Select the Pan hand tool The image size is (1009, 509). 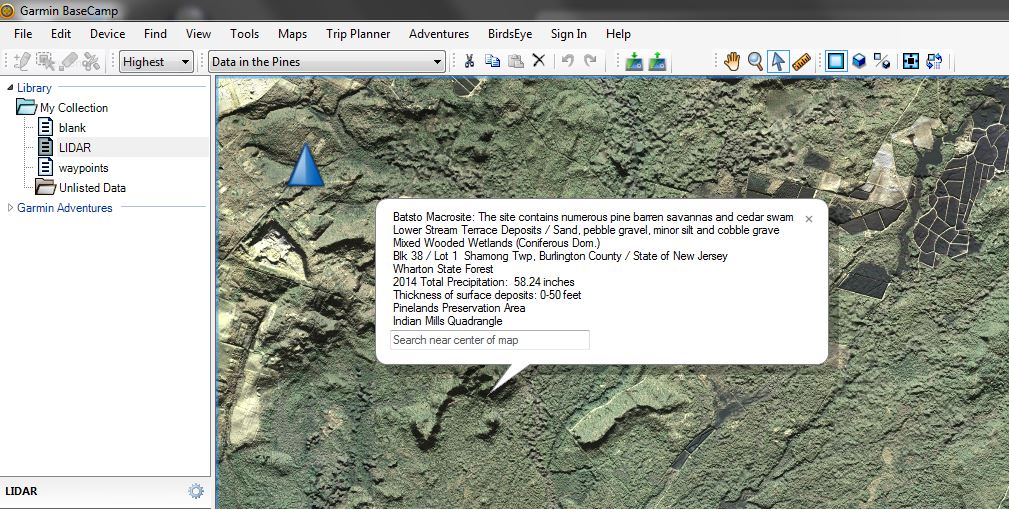pos(732,61)
